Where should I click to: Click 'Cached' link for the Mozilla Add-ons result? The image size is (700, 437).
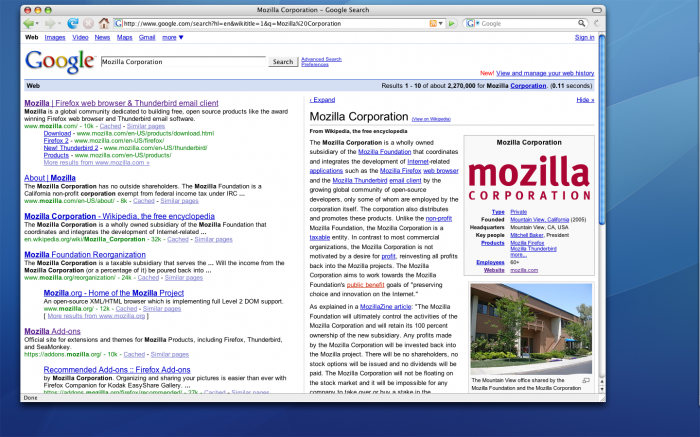coord(134,354)
